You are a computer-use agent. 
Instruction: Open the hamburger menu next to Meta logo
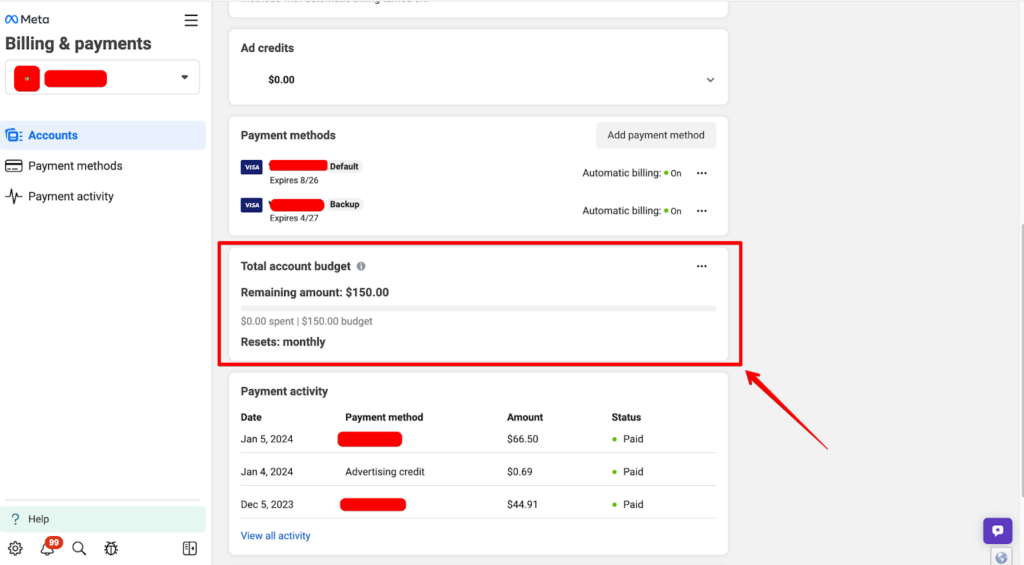[x=191, y=20]
